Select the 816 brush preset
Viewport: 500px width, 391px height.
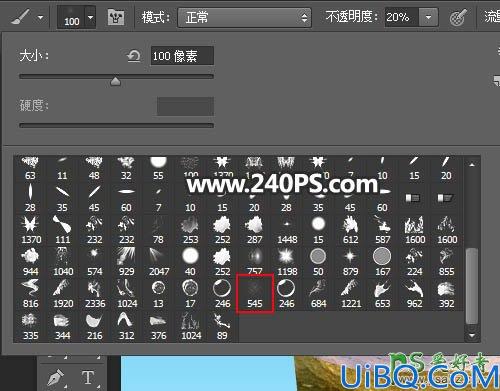pyautogui.click(x=30, y=294)
